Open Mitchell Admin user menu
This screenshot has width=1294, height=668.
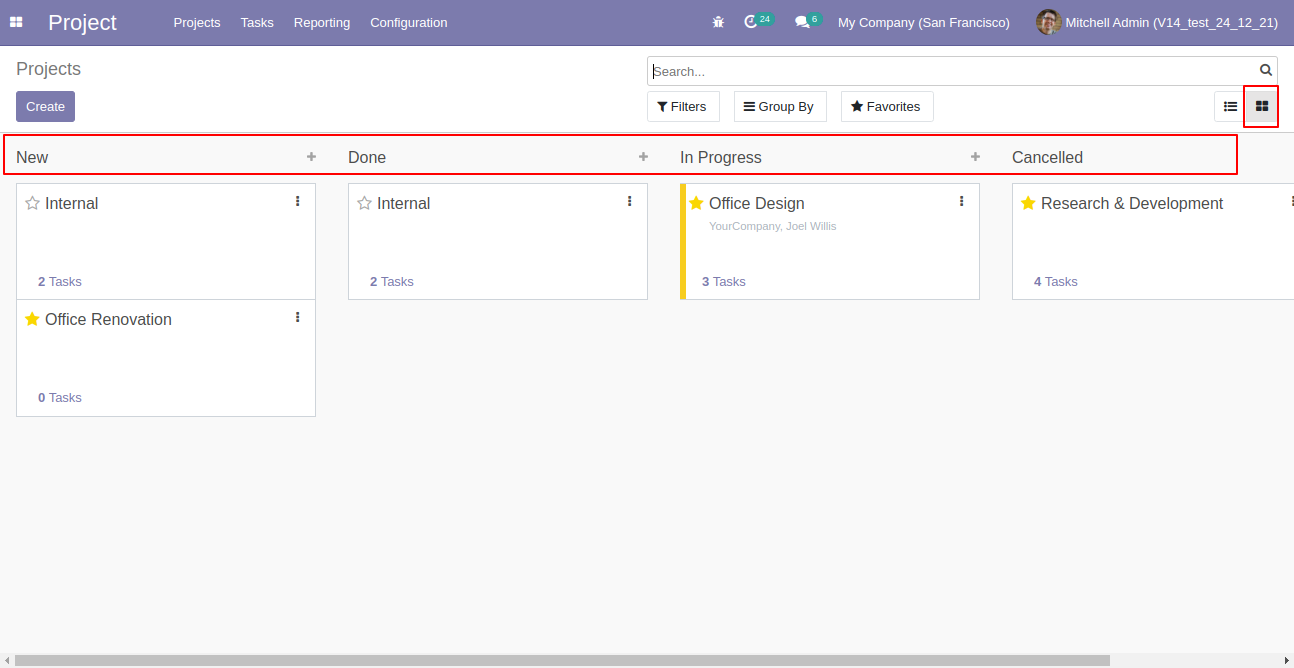pyautogui.click(x=1157, y=22)
